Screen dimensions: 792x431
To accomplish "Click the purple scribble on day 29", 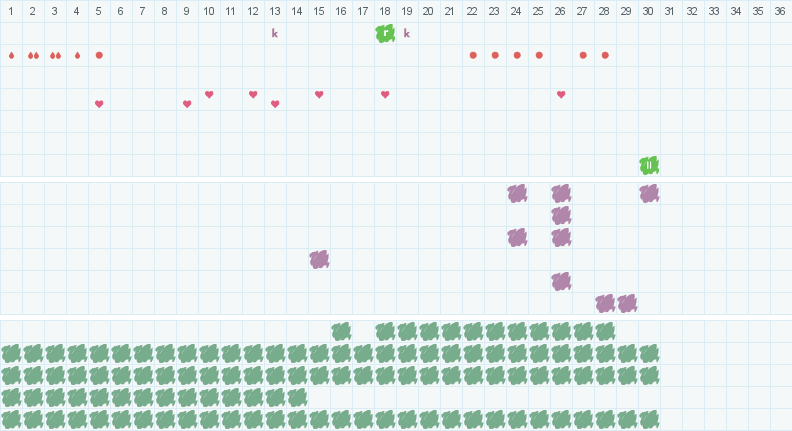I will pyautogui.click(x=627, y=303).
